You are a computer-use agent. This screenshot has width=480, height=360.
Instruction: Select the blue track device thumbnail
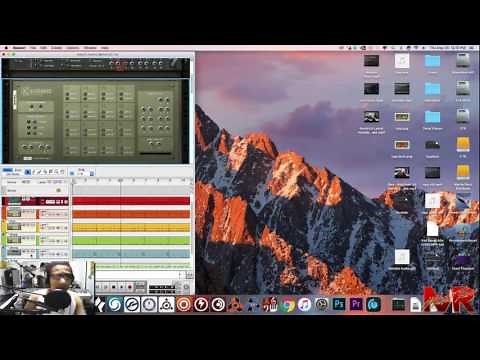point(14,252)
